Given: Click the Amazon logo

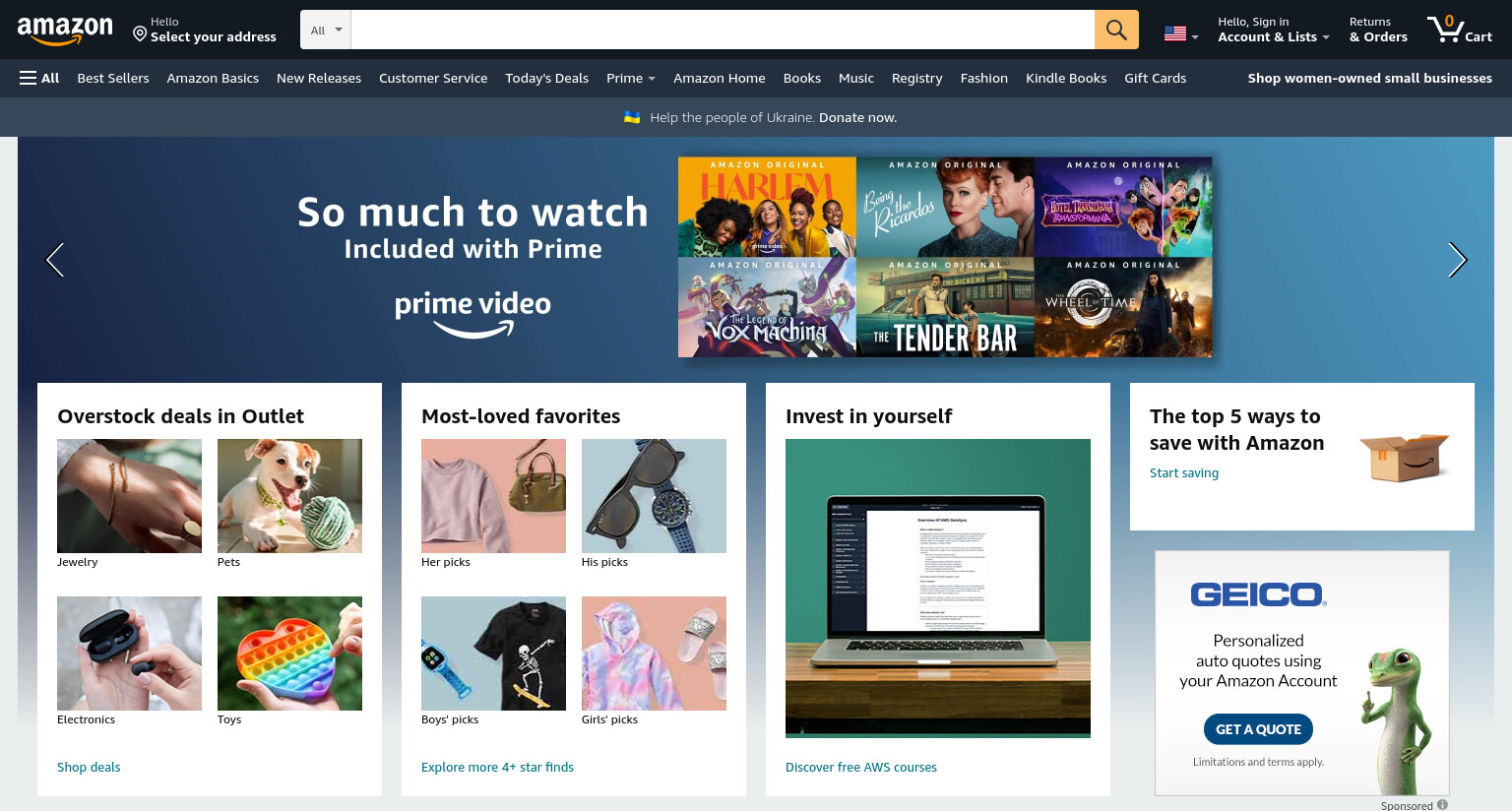Looking at the screenshot, I should (65, 31).
